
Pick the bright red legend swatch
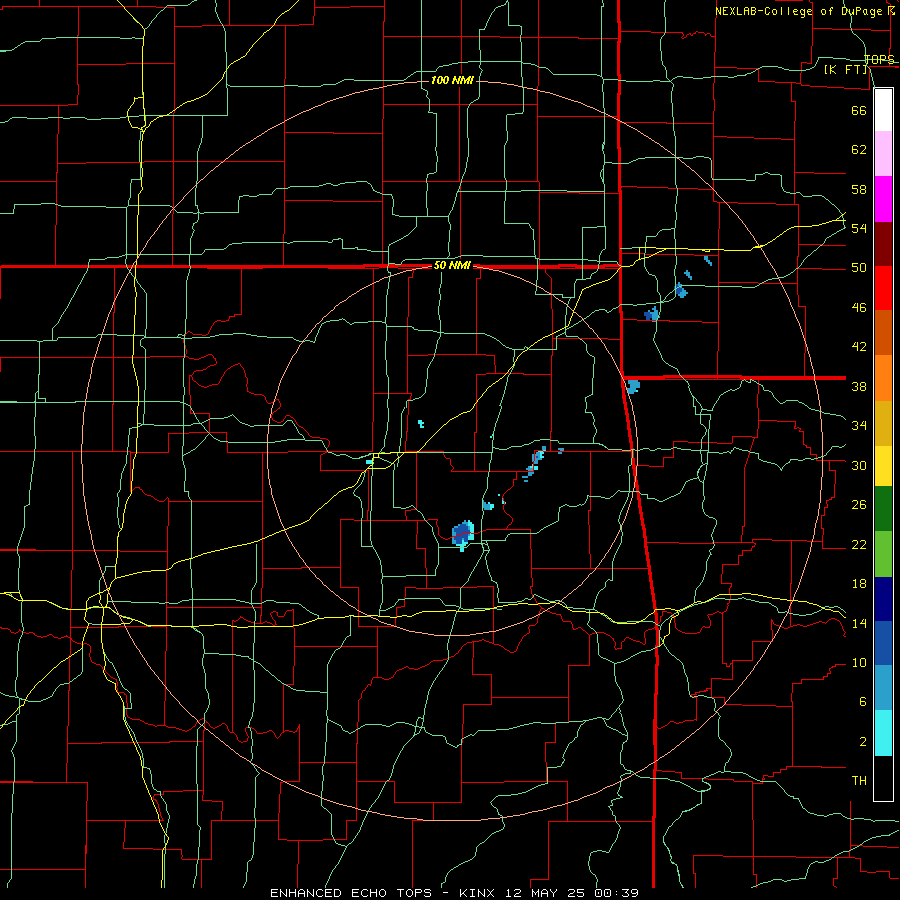click(883, 288)
